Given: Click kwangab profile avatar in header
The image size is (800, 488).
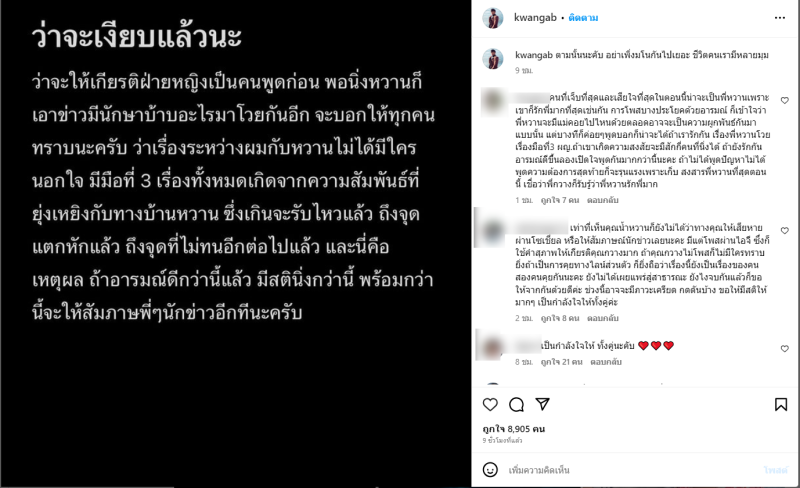Looking at the screenshot, I should tap(493, 18).
